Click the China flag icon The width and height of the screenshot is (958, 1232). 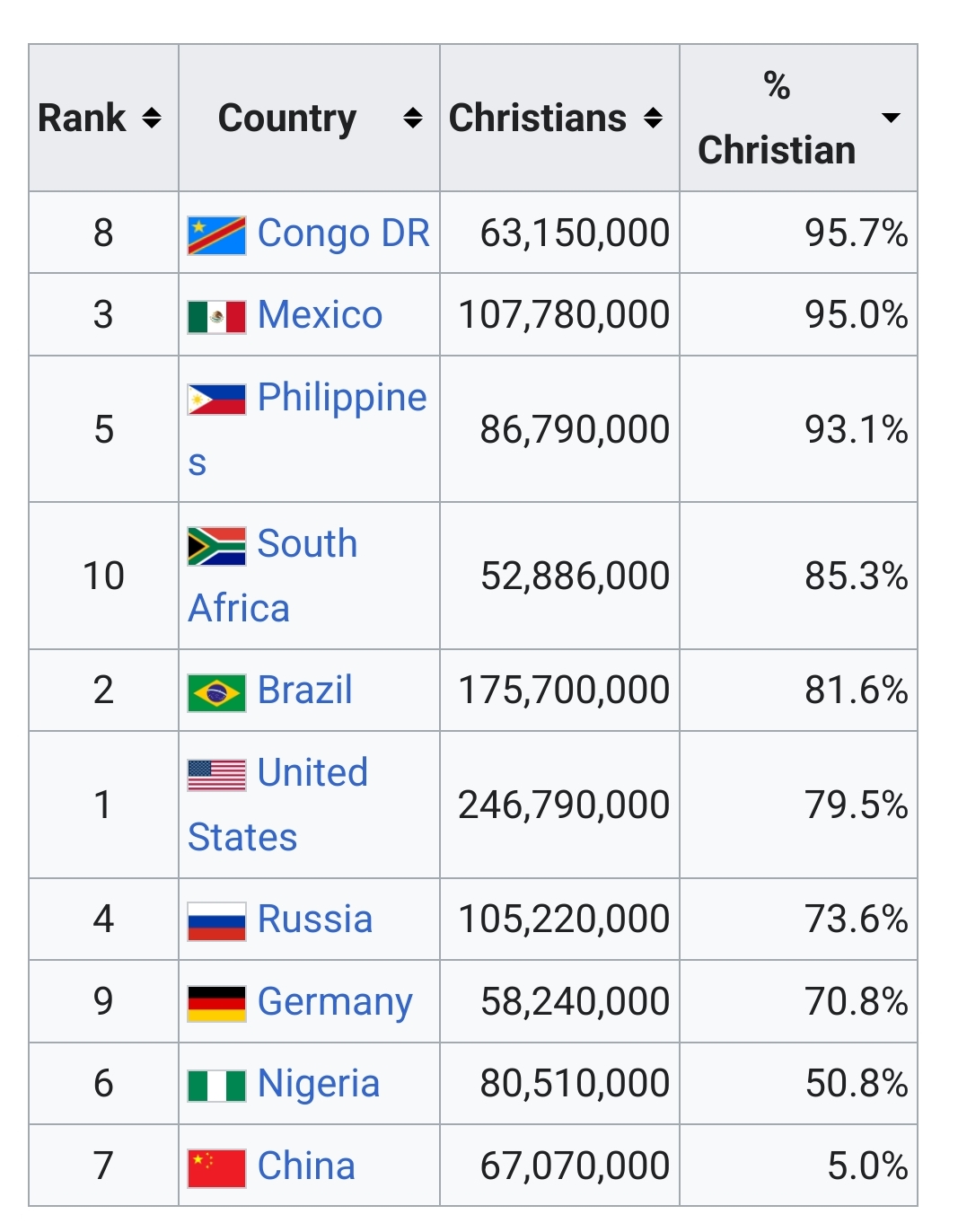[x=216, y=1168]
